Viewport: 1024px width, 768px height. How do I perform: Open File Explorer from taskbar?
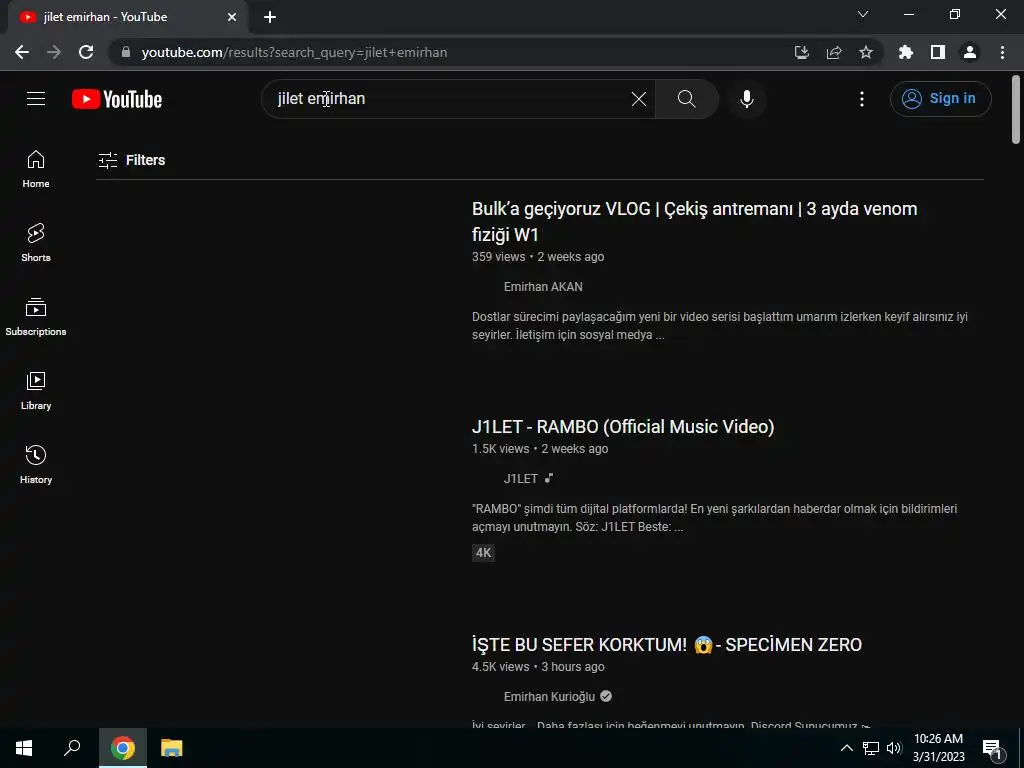coord(172,748)
